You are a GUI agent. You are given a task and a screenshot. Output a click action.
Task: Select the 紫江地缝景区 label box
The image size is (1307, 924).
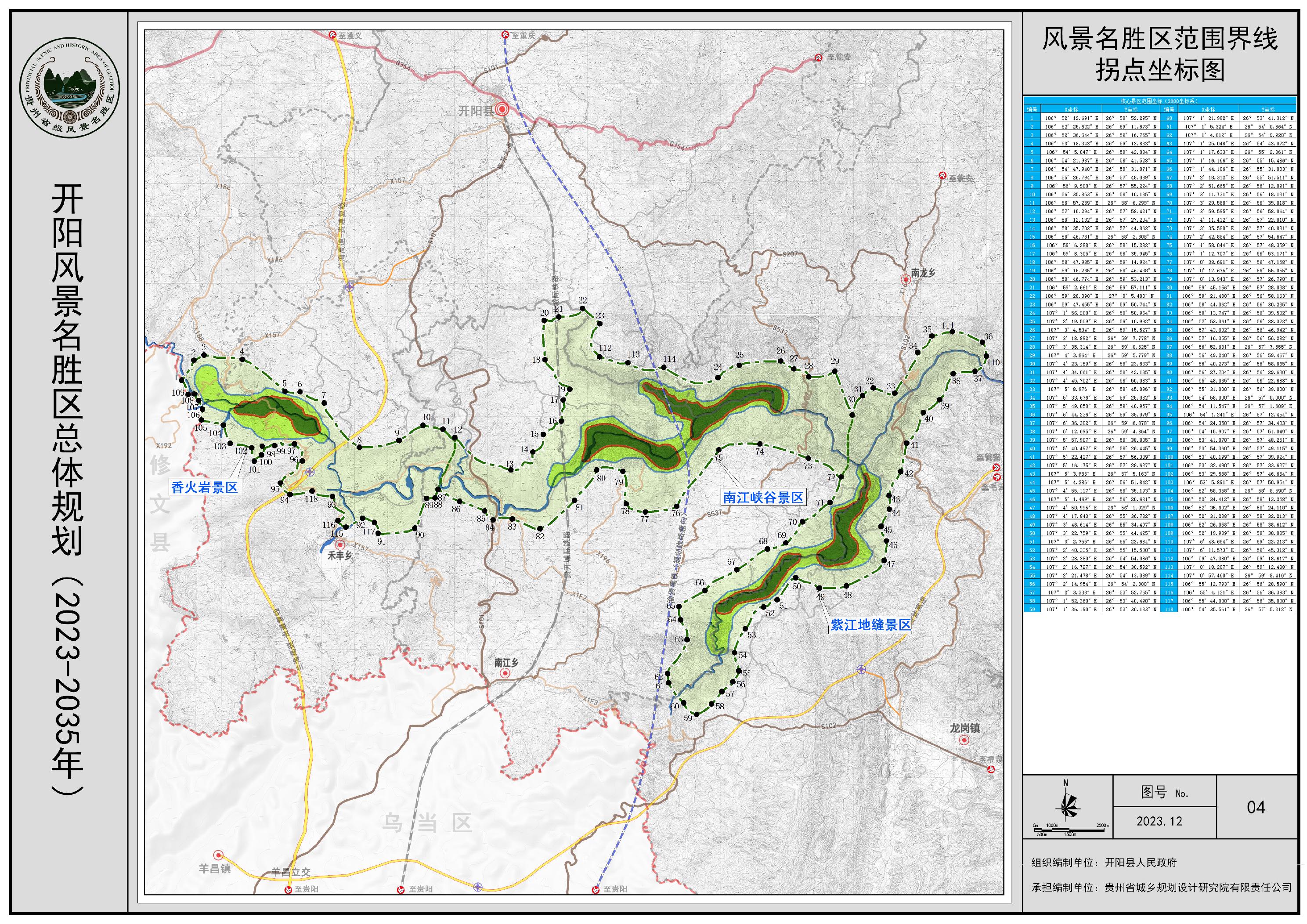[870, 624]
